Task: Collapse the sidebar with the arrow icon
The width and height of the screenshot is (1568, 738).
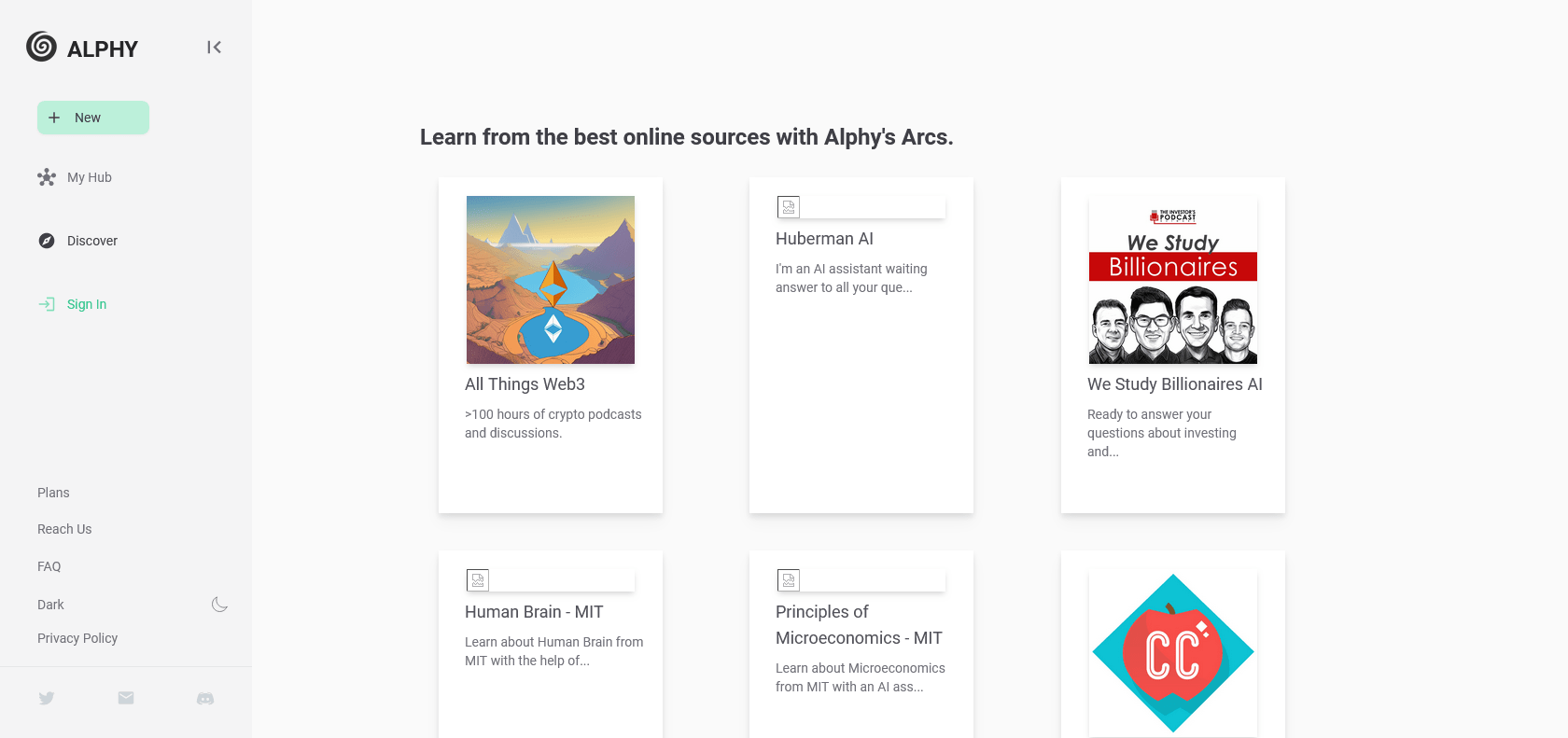Action: coord(214,47)
